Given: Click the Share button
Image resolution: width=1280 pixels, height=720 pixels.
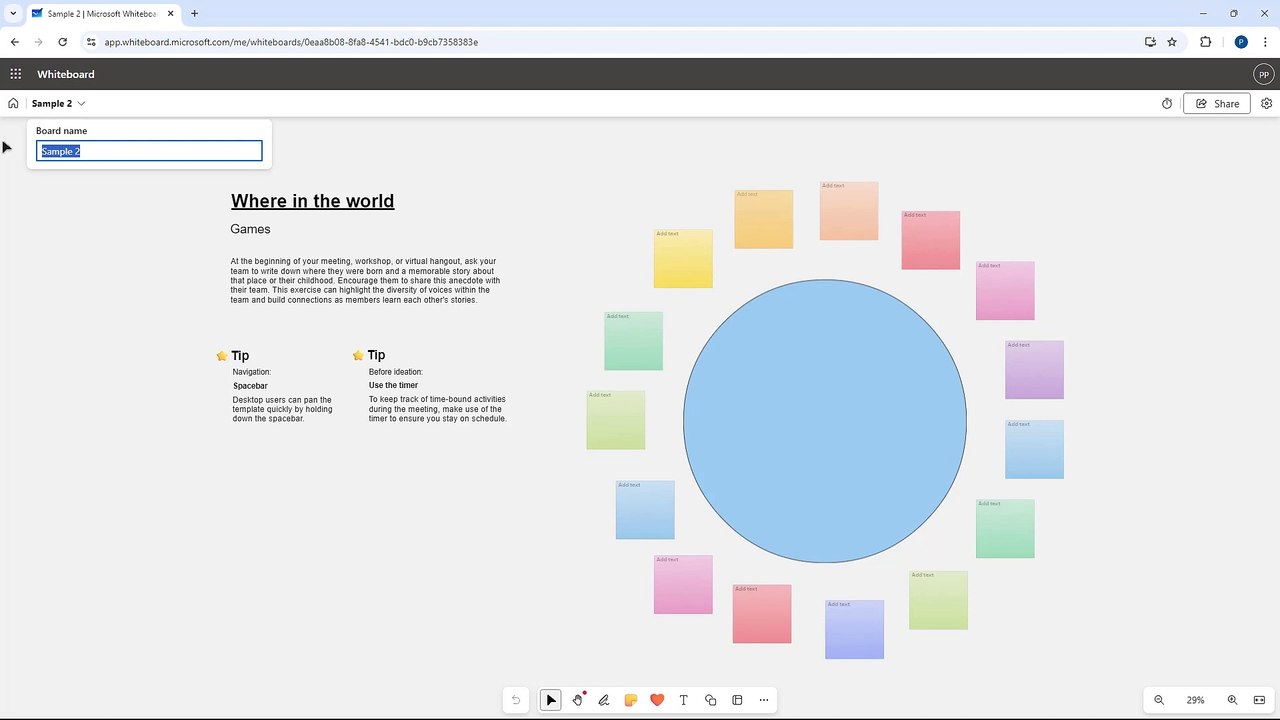Looking at the screenshot, I should (1217, 103).
